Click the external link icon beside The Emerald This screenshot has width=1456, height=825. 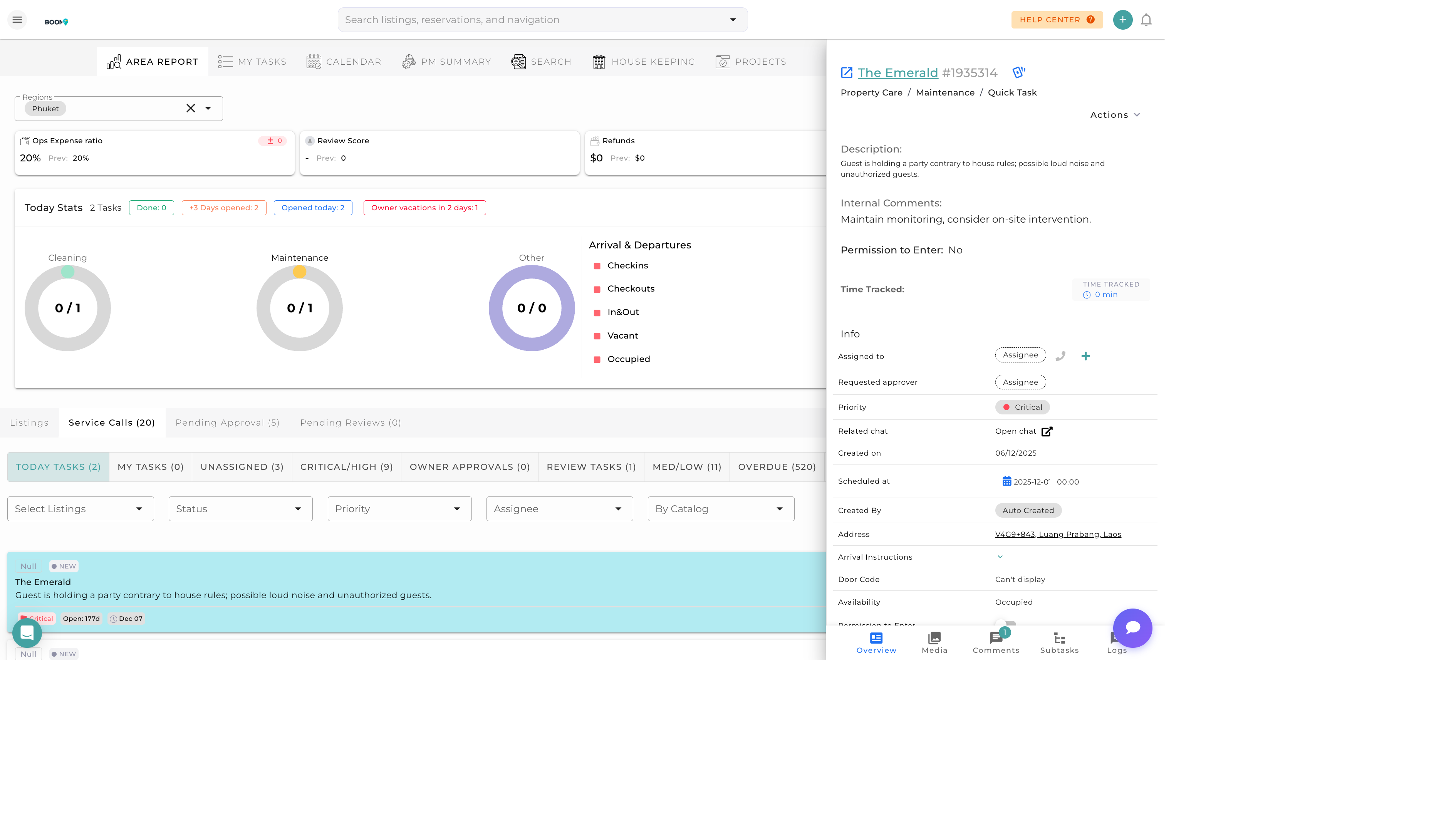tap(846, 72)
